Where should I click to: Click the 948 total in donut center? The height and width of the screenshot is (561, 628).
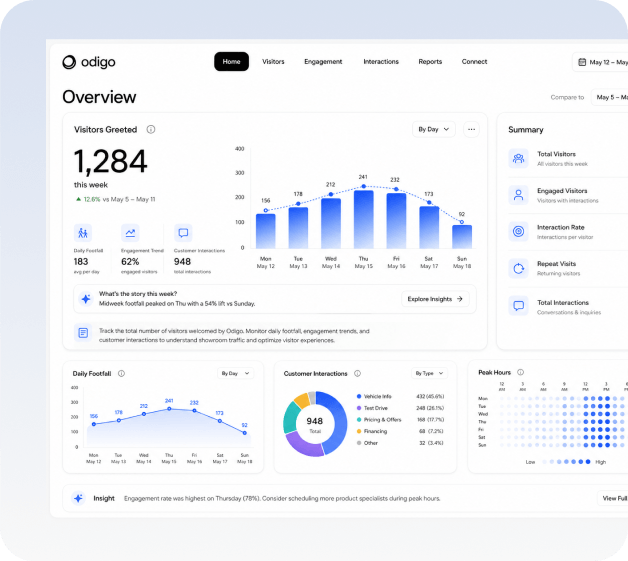click(314, 421)
